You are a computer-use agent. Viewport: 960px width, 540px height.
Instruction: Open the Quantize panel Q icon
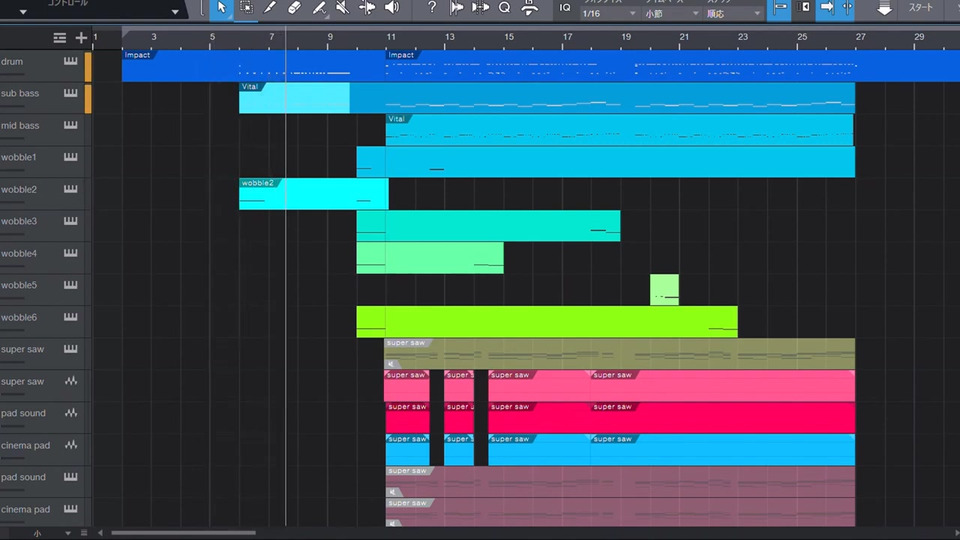point(504,8)
